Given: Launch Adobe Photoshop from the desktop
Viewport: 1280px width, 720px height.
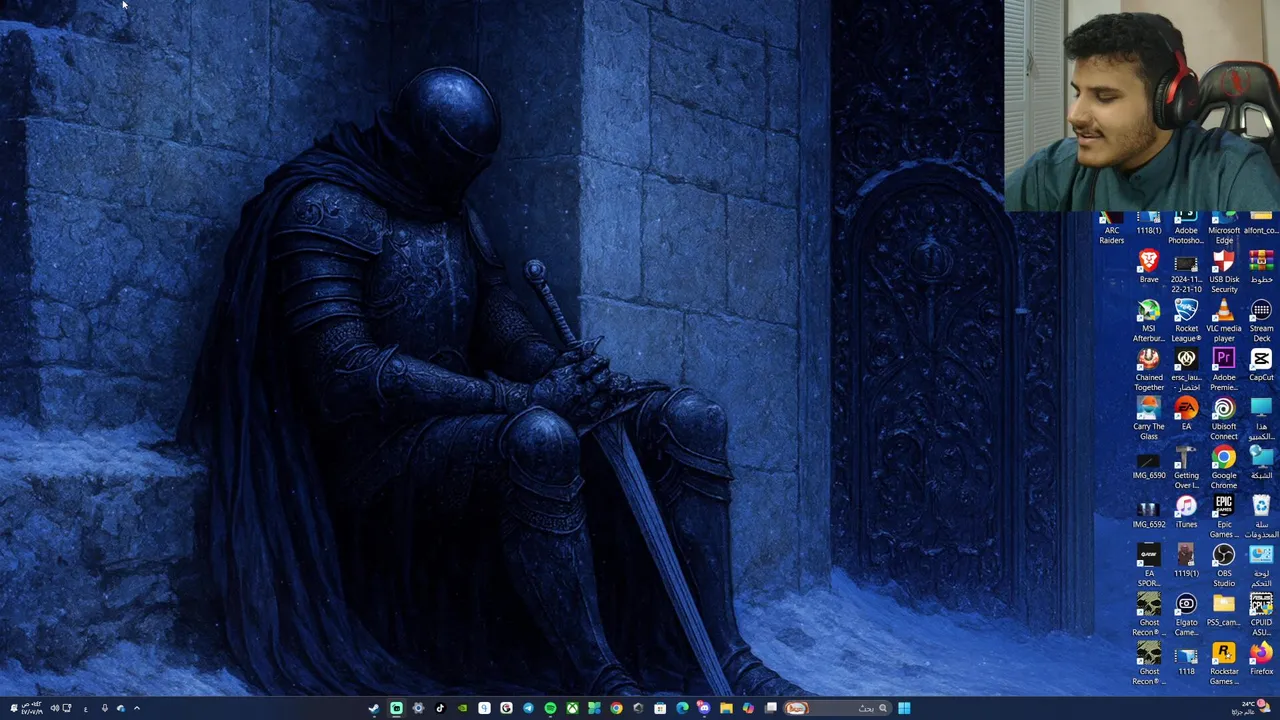Looking at the screenshot, I should [1186, 230].
